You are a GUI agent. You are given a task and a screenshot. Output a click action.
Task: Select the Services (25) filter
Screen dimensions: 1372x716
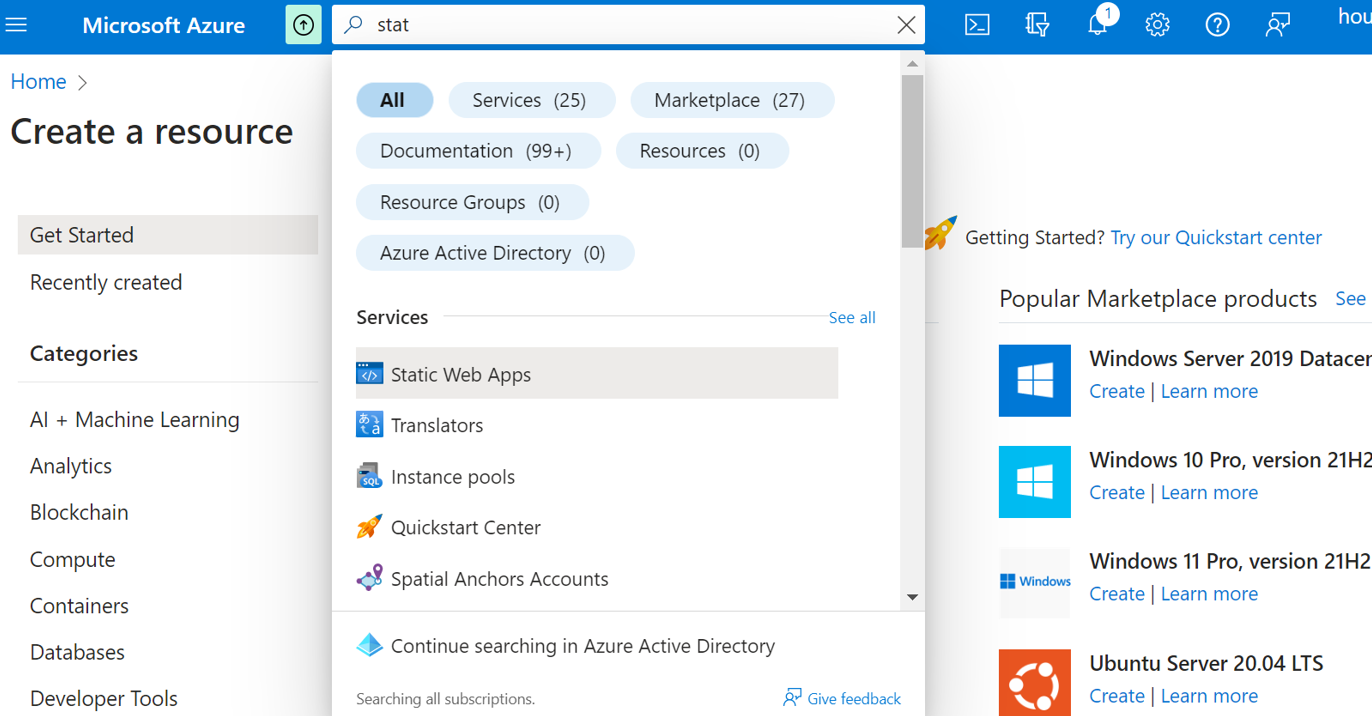[529, 100]
